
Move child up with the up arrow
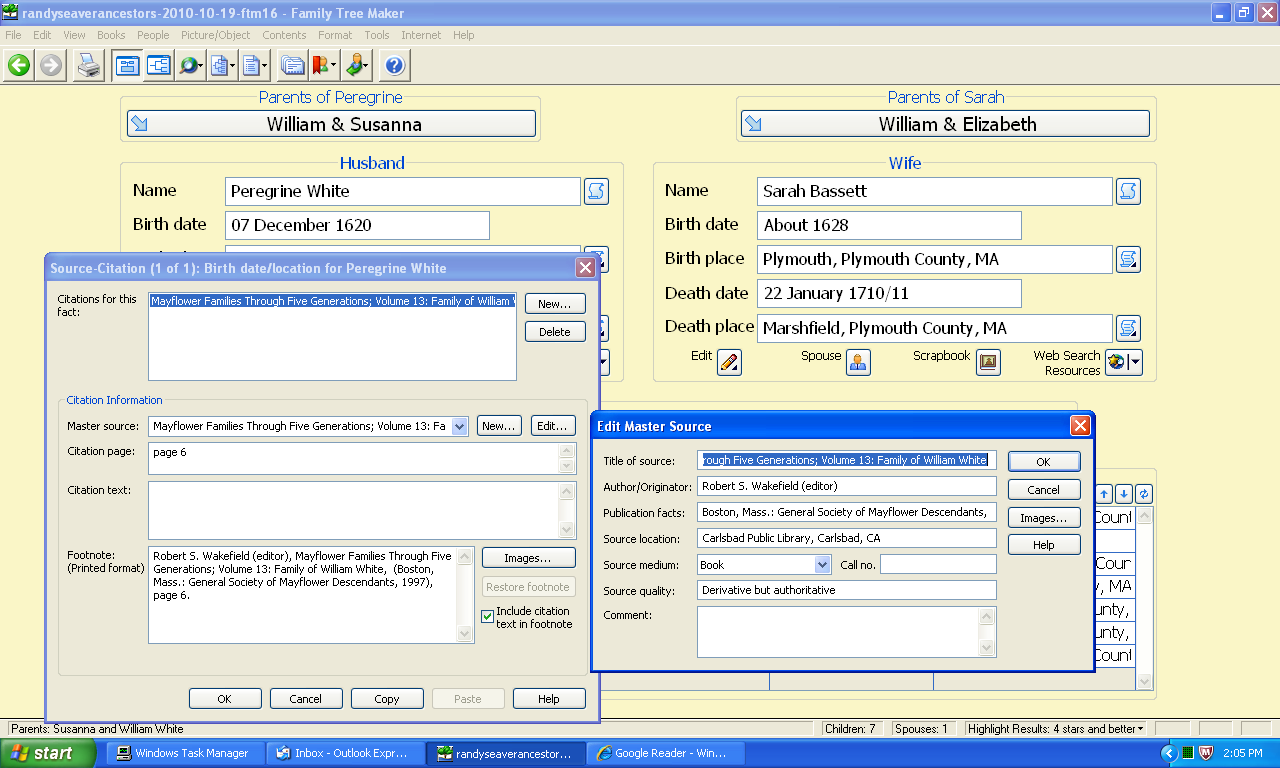coord(1104,494)
